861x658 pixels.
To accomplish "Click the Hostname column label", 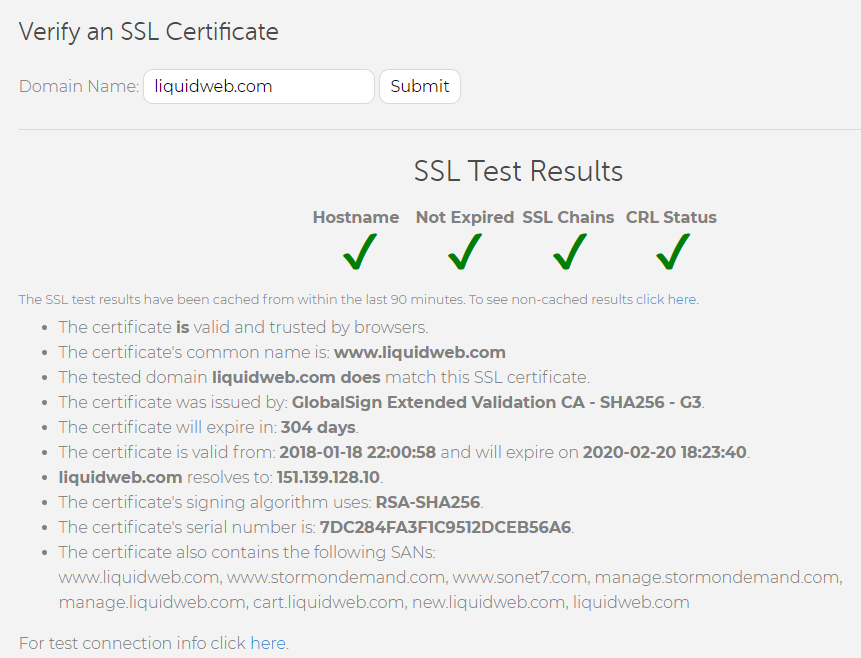I will [x=356, y=217].
